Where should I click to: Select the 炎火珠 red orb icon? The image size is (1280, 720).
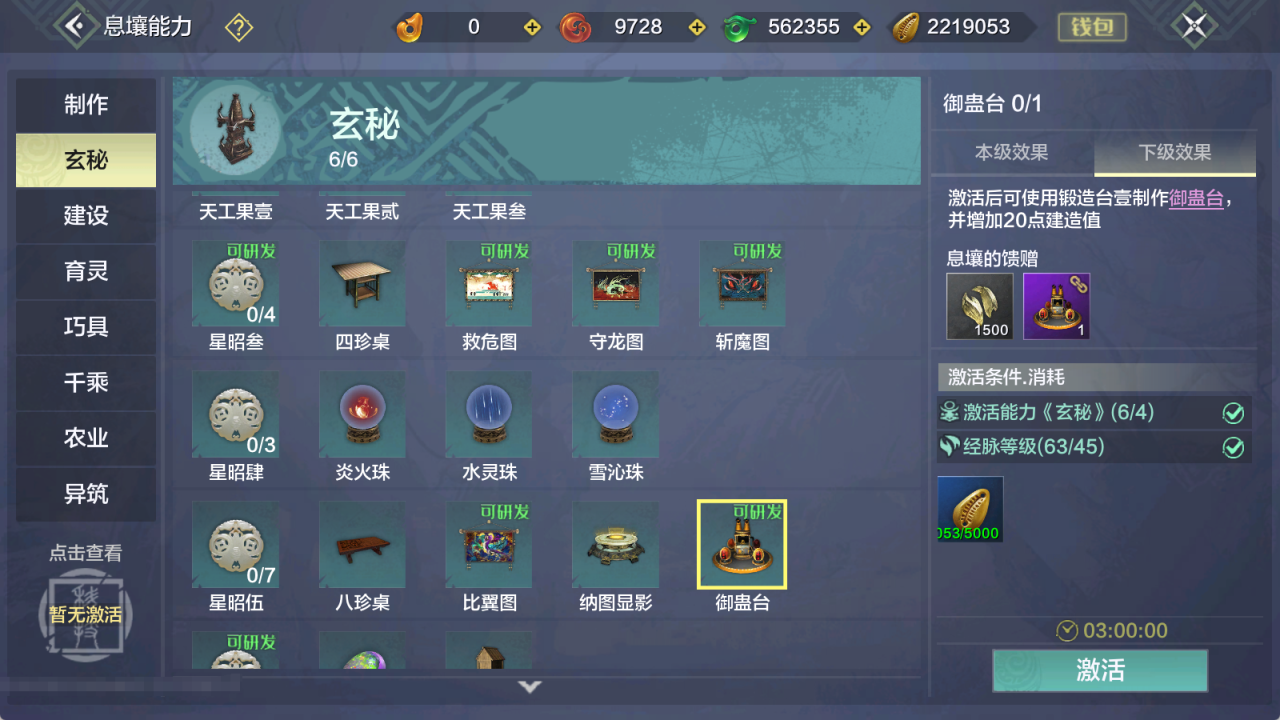(x=362, y=415)
